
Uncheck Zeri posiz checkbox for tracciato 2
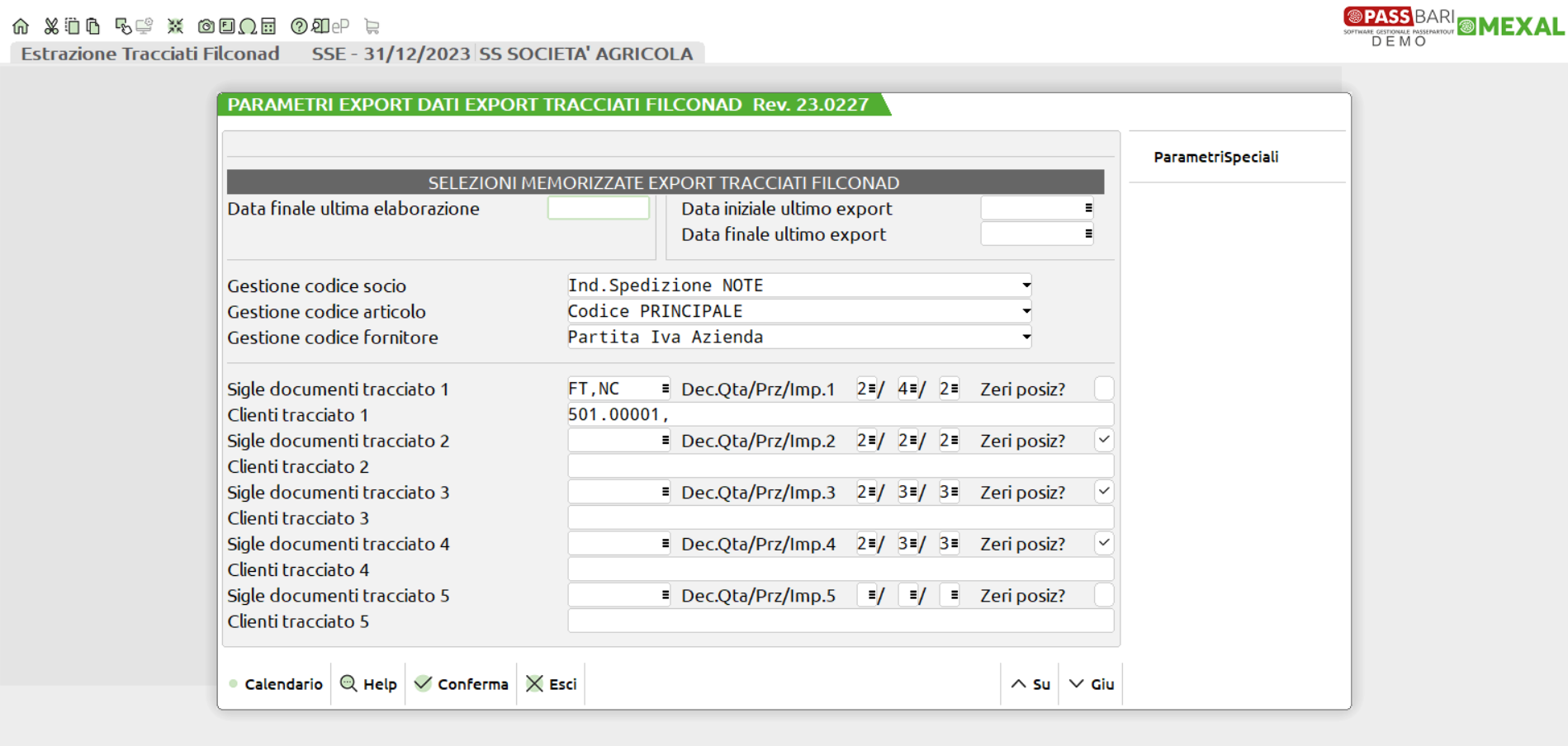point(1103,441)
